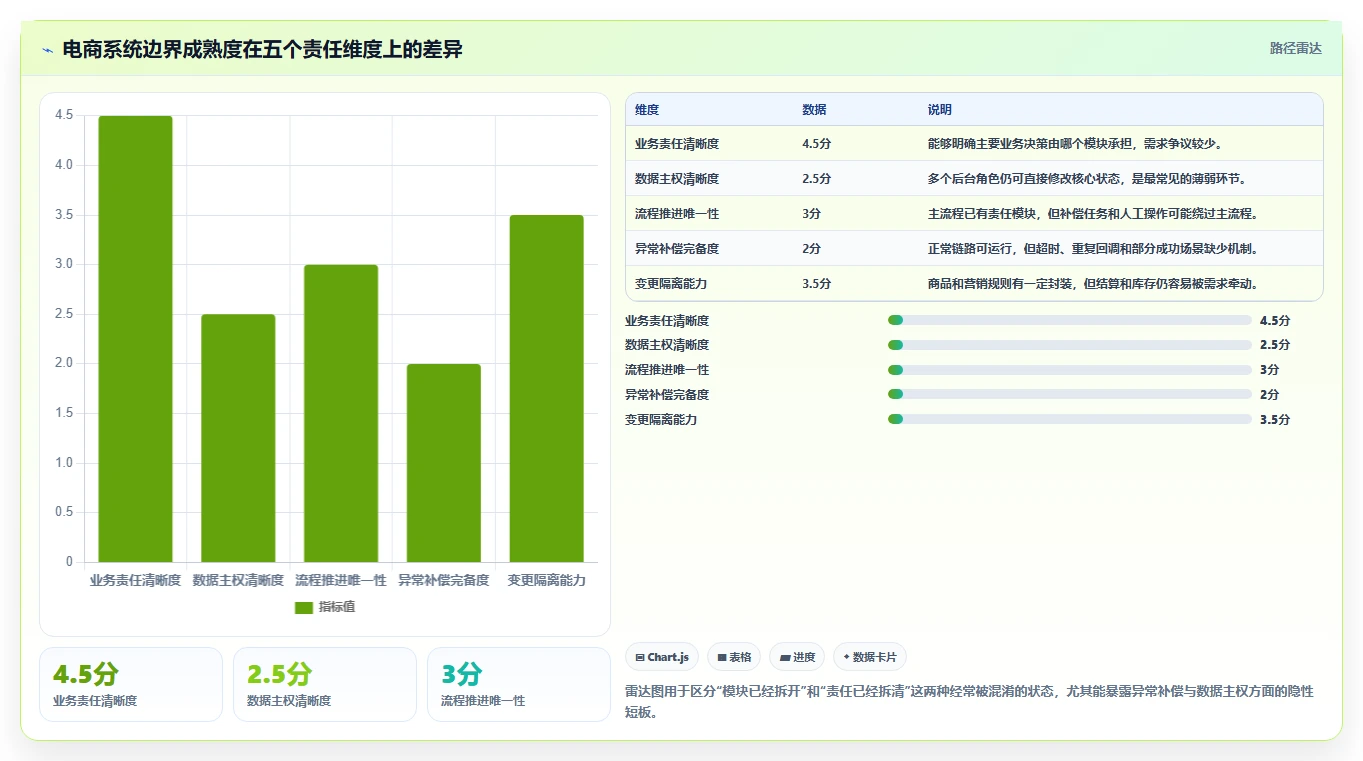Click the 2.5分 value in table
Image resolution: width=1363 pixels, height=761 pixels.
[817, 179]
